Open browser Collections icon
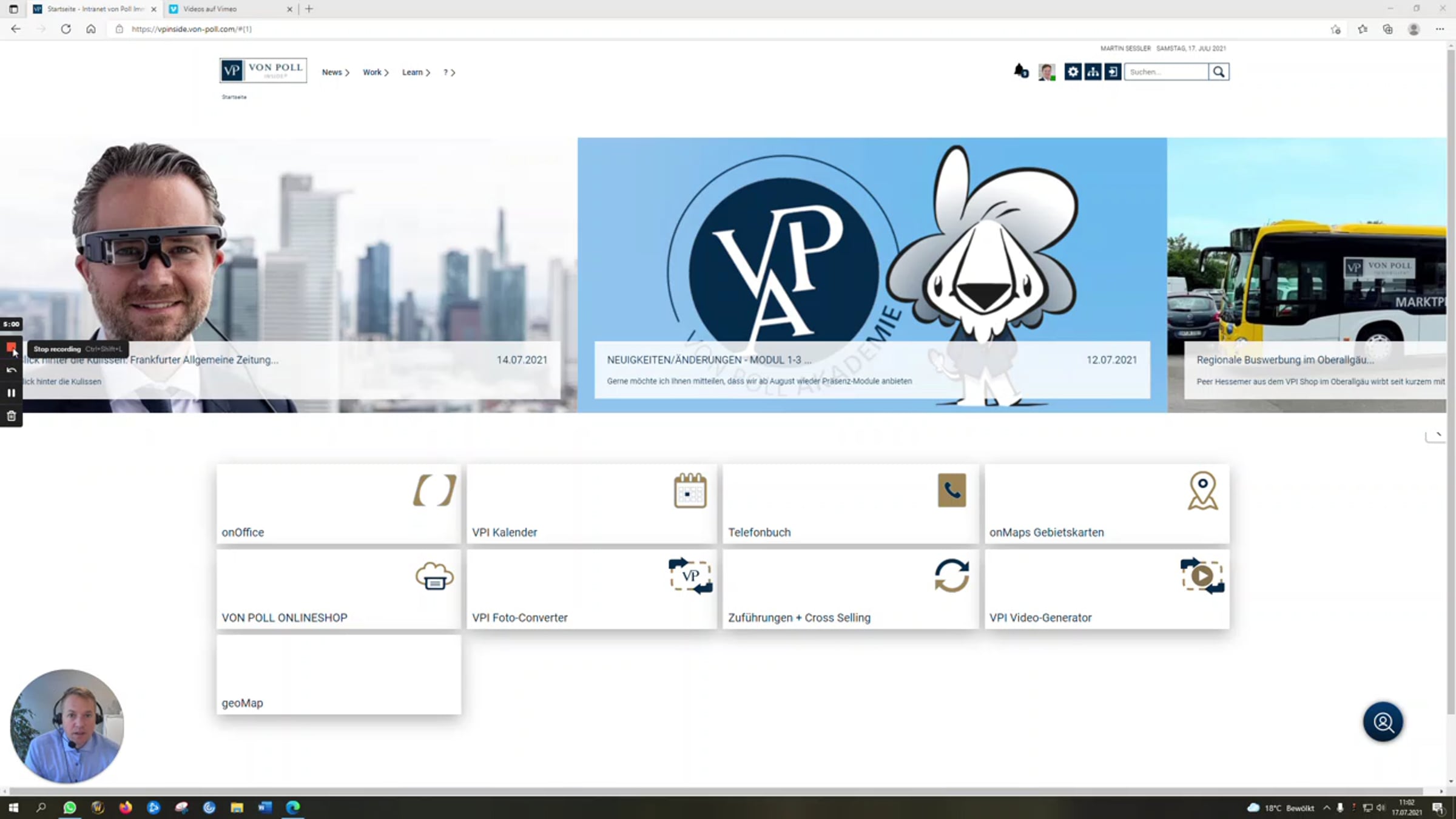 click(x=1387, y=29)
